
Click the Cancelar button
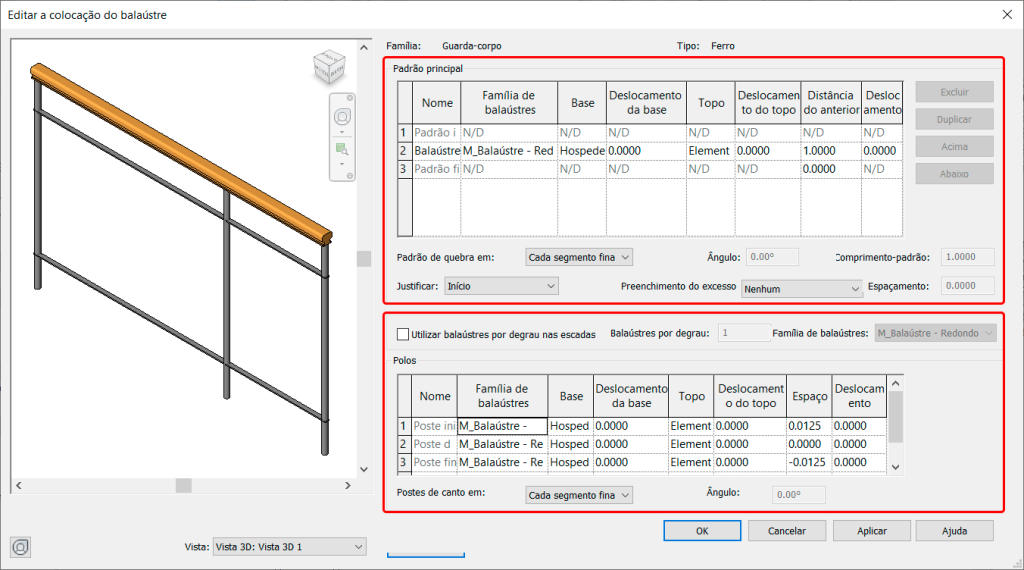786,530
